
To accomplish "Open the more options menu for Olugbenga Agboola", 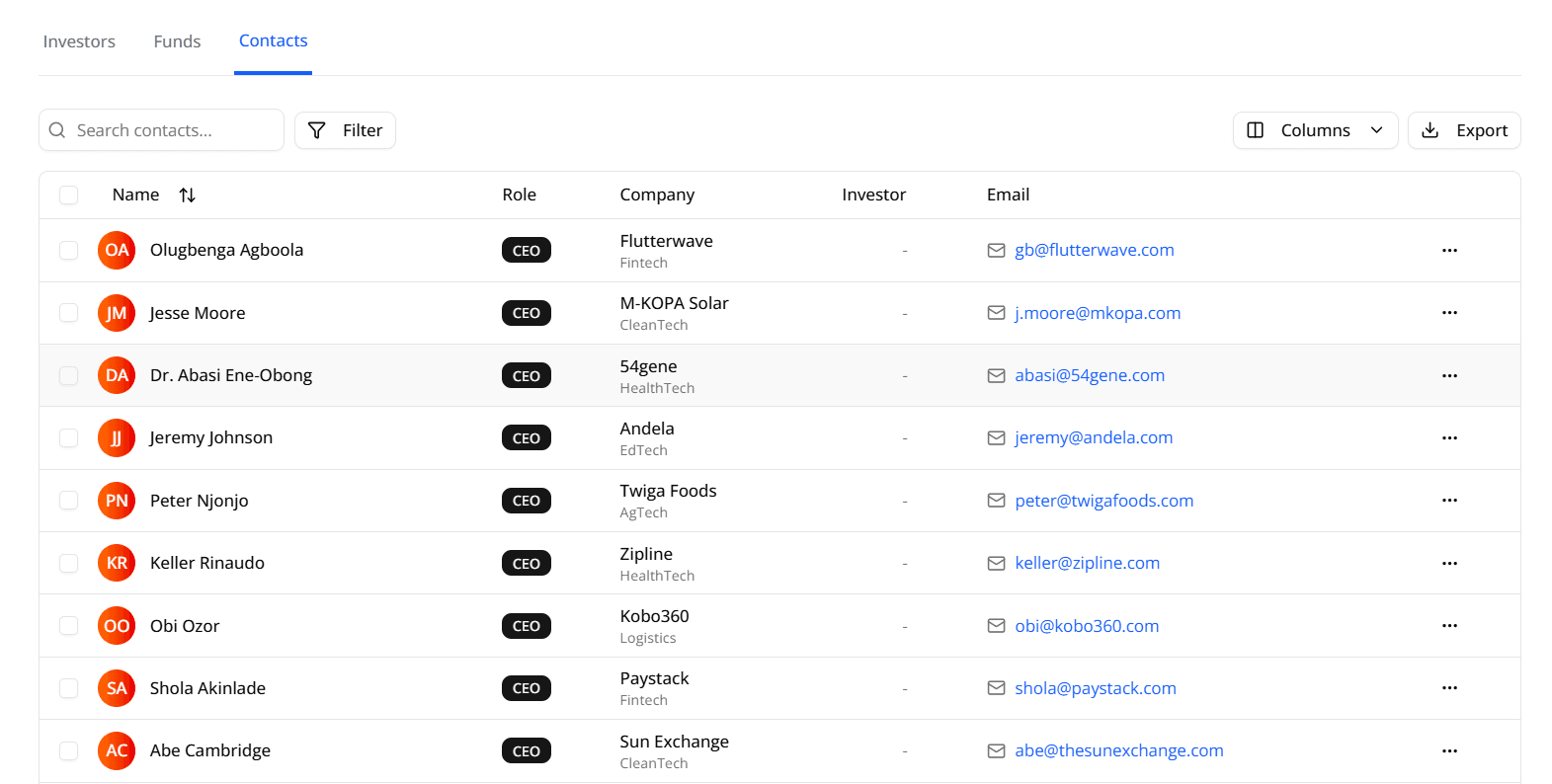I will point(1449,251).
